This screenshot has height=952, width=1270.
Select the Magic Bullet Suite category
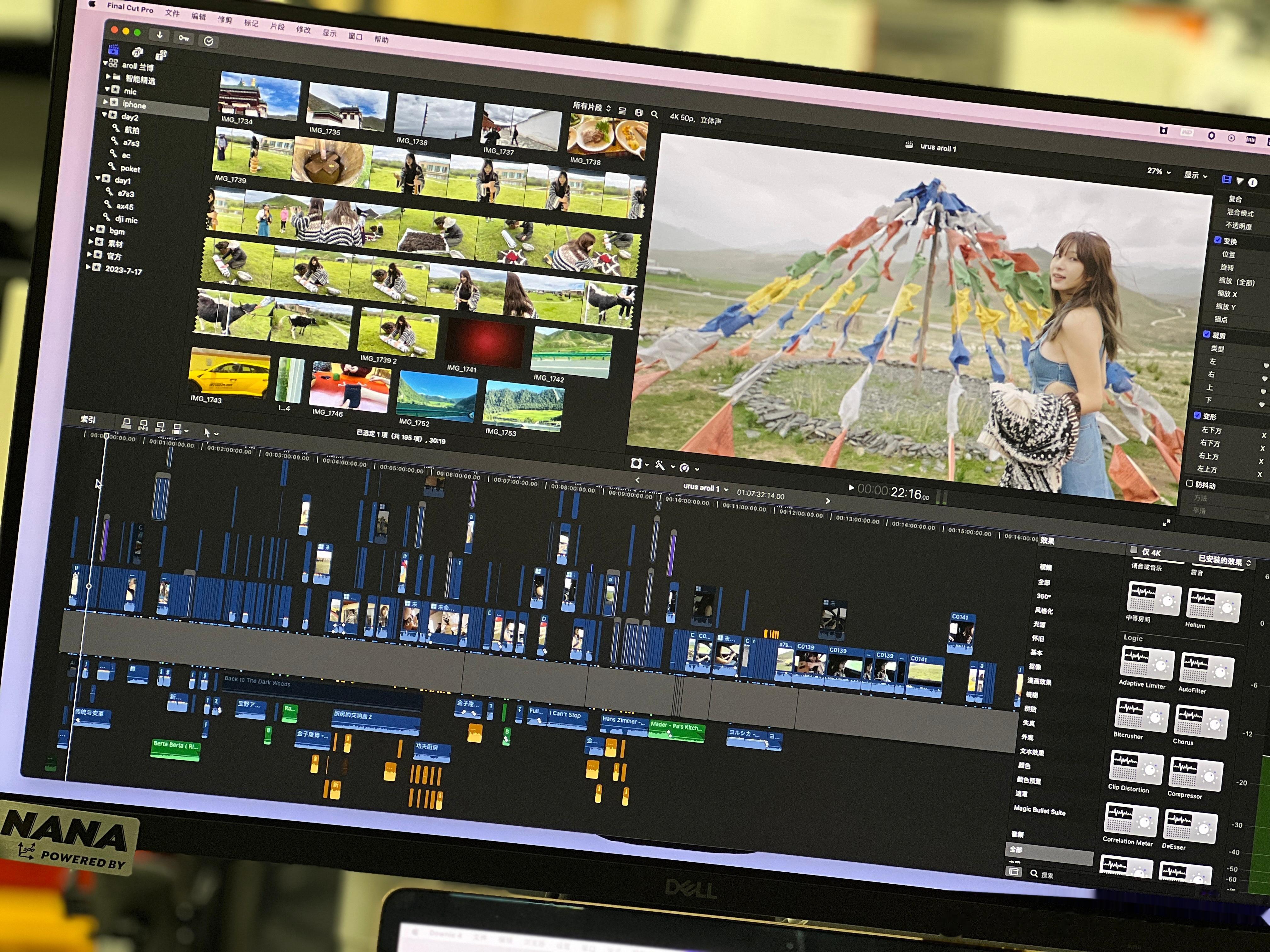point(1040,810)
